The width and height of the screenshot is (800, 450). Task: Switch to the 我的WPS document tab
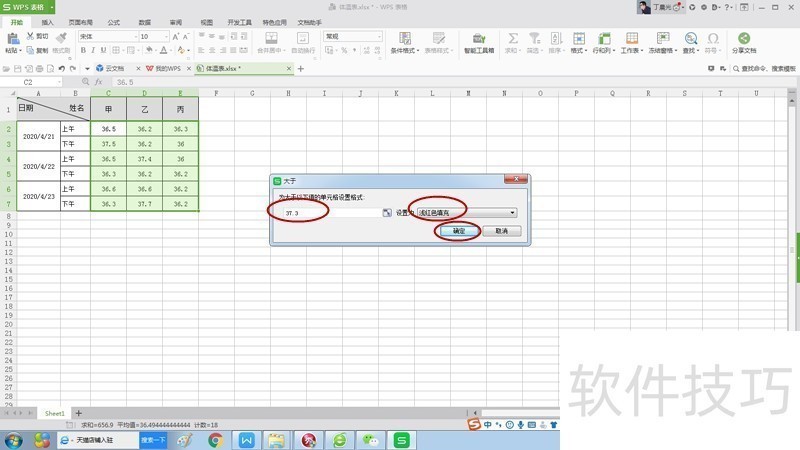pyautogui.click(x=168, y=68)
